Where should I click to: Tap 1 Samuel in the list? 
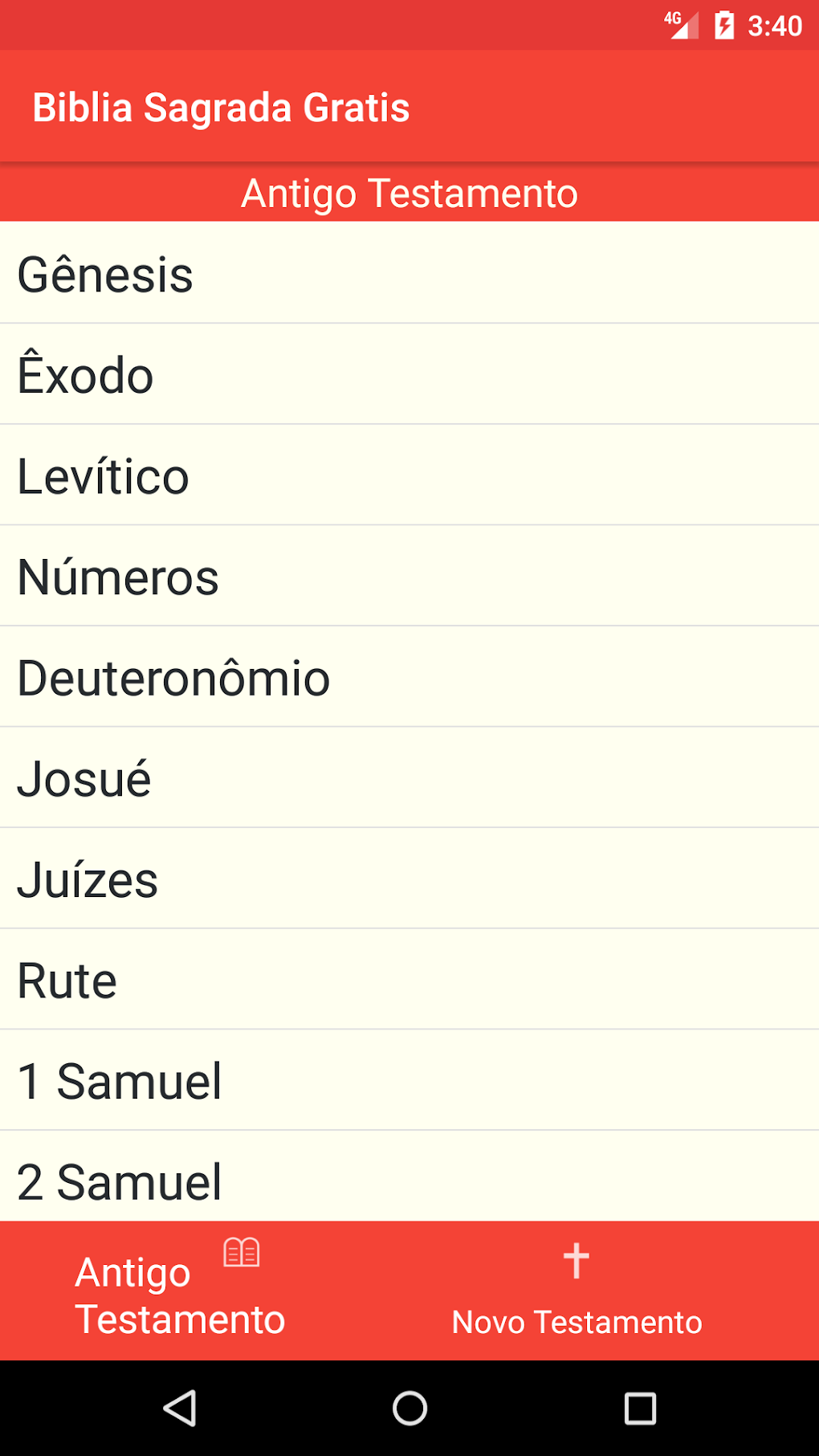click(x=409, y=1081)
